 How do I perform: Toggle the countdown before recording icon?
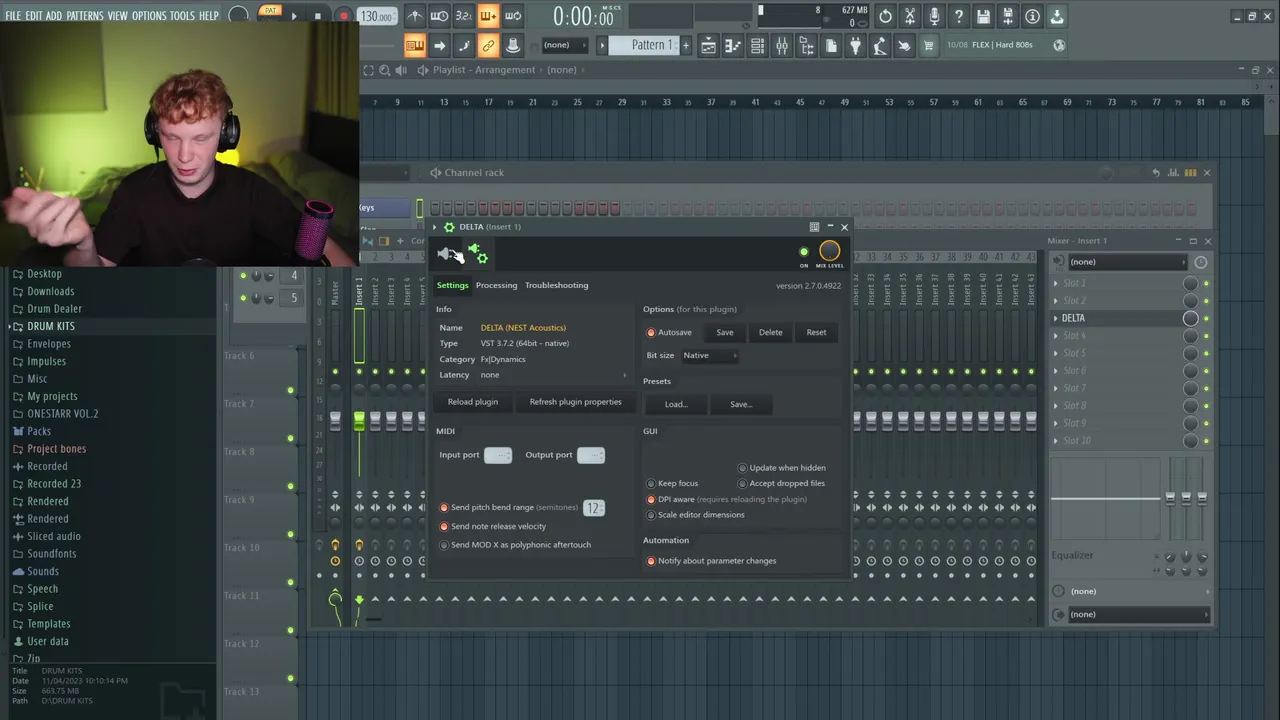coord(464,16)
